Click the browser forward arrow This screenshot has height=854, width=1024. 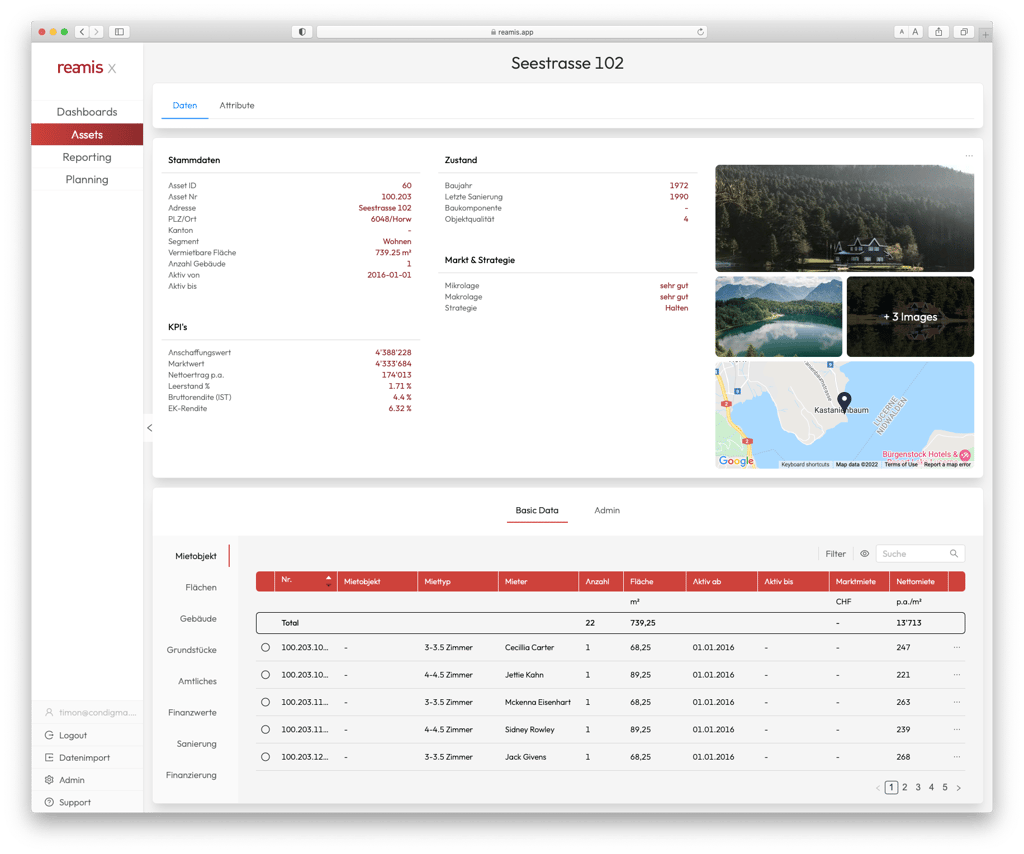pos(97,31)
